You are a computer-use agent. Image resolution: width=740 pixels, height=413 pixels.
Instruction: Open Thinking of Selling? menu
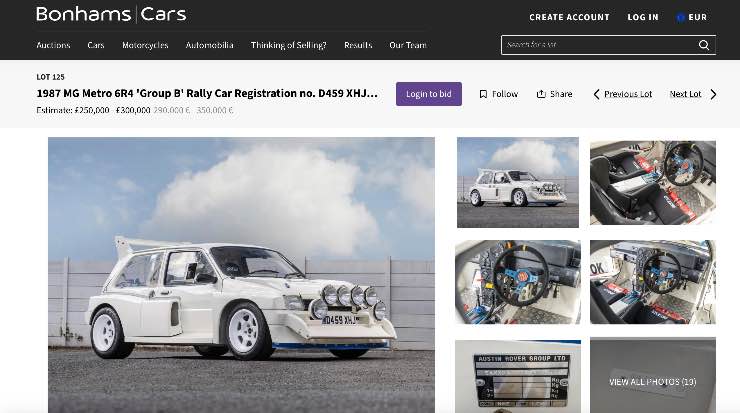[288, 45]
